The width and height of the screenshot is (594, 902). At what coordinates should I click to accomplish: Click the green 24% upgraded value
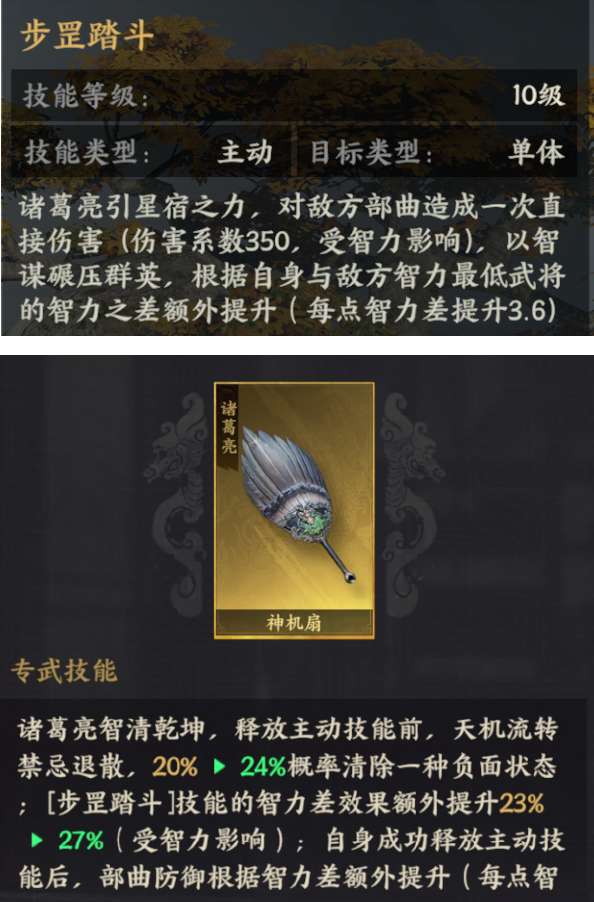(263, 766)
